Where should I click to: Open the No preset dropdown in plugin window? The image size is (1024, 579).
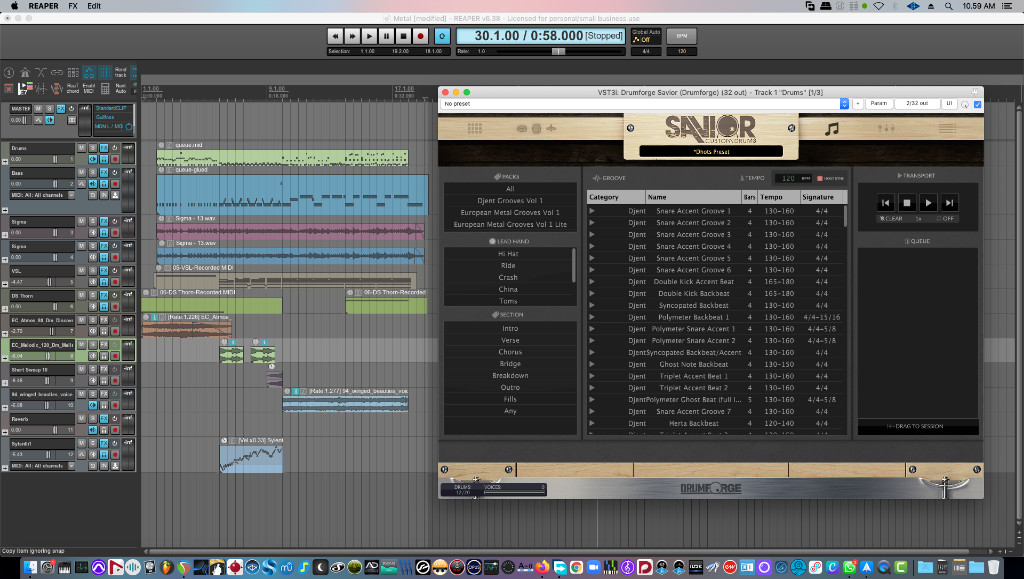pos(645,104)
